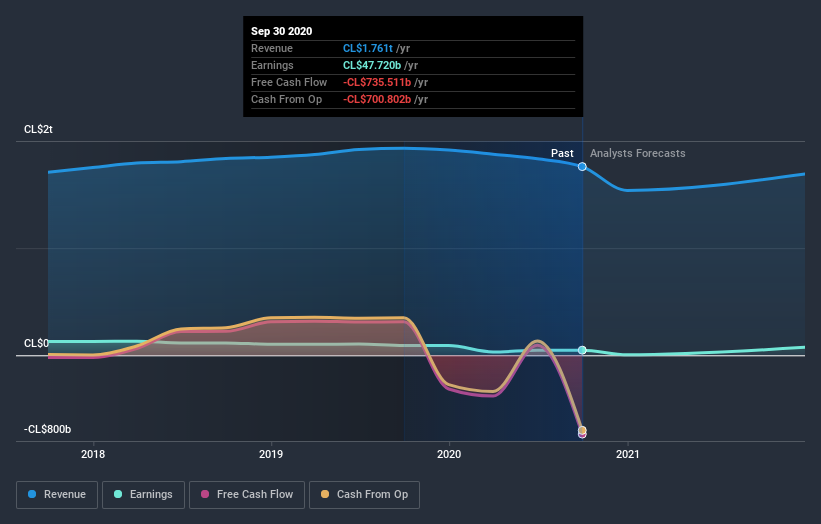
Task: Click the CL$2t y-axis label
Action: coord(38,129)
